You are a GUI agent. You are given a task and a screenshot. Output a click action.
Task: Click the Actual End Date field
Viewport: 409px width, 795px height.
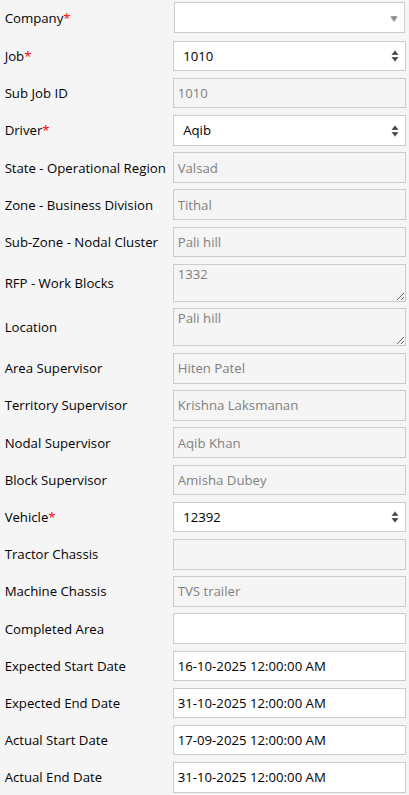coord(289,777)
